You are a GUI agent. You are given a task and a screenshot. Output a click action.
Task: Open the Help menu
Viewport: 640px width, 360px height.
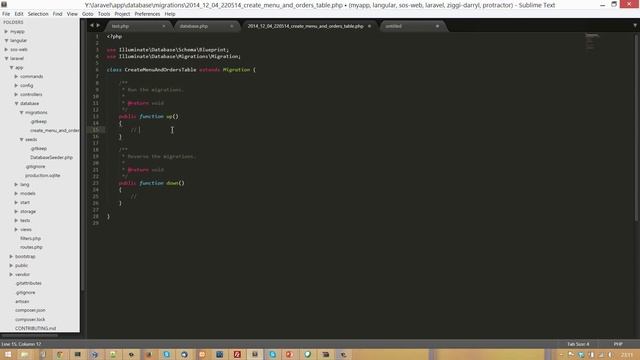[170, 13]
